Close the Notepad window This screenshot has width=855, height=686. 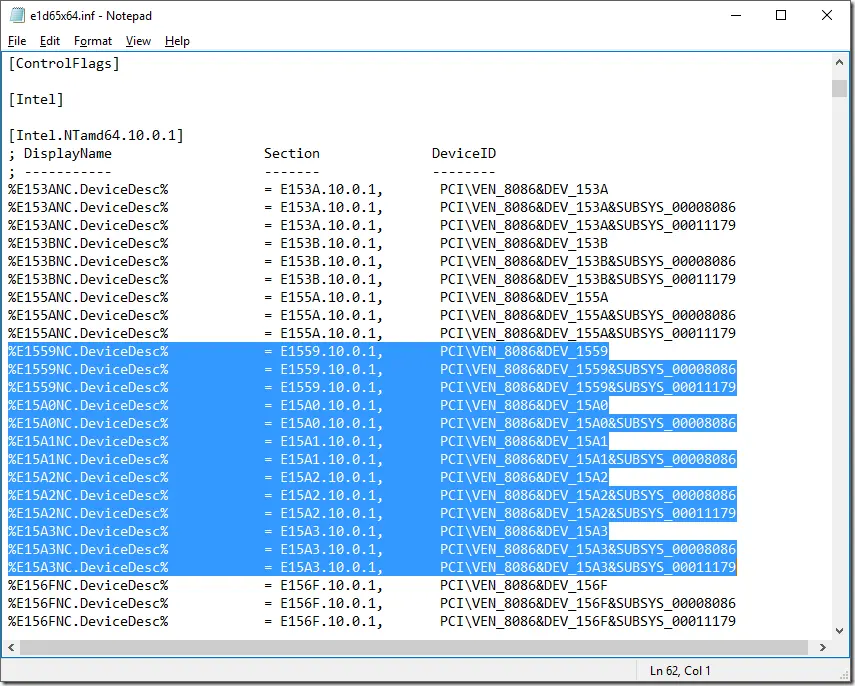[827, 15]
